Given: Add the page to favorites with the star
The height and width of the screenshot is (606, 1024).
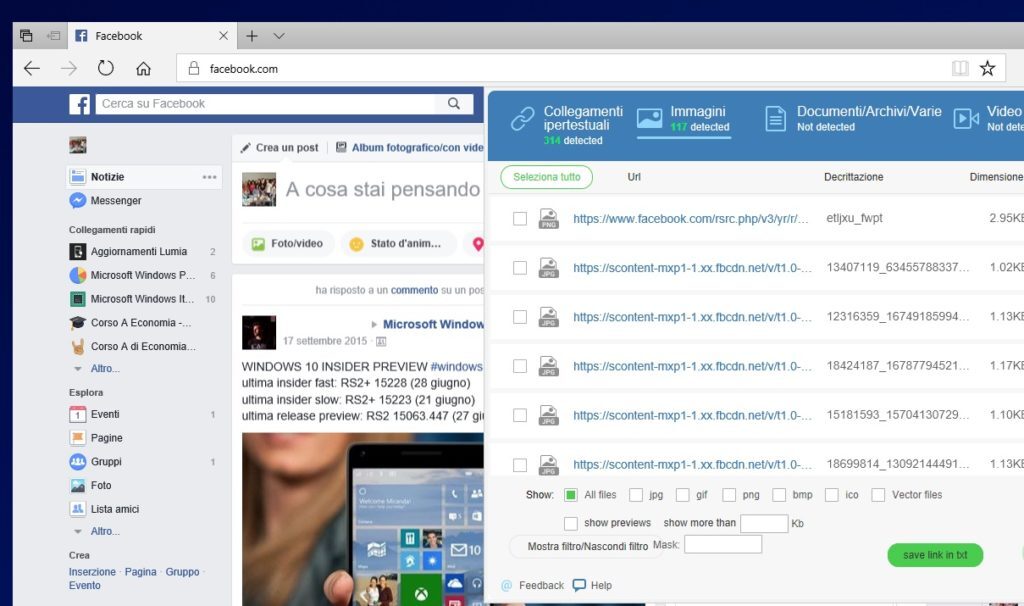Looking at the screenshot, I should 987,68.
